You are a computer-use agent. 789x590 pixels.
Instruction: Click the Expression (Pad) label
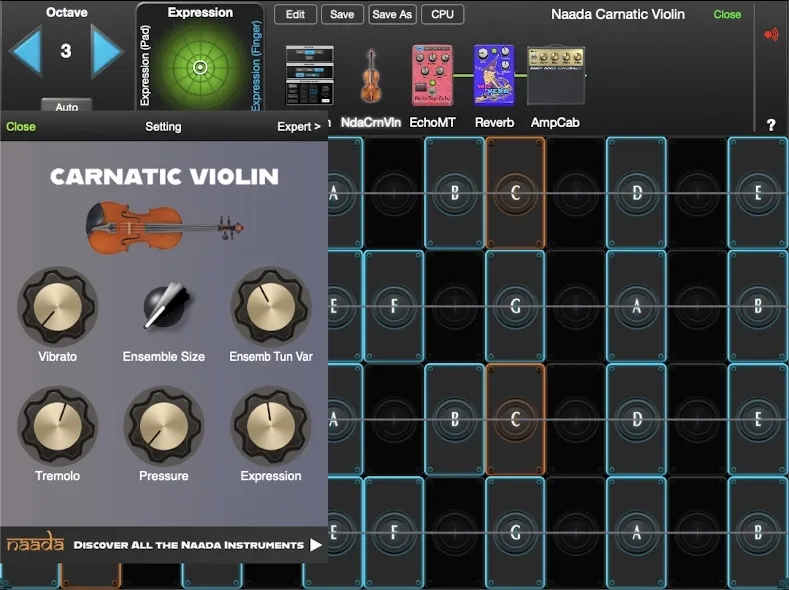[145, 65]
